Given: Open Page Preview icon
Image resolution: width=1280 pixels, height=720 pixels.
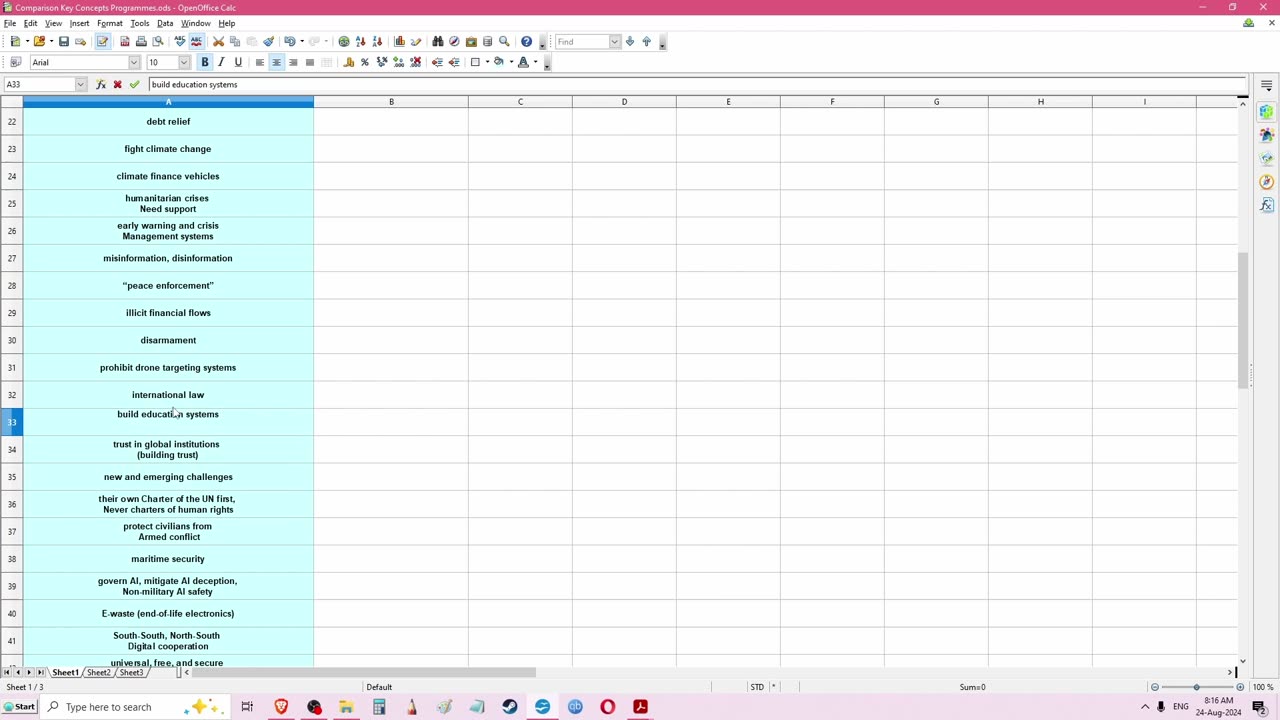Looking at the screenshot, I should coord(157,42).
